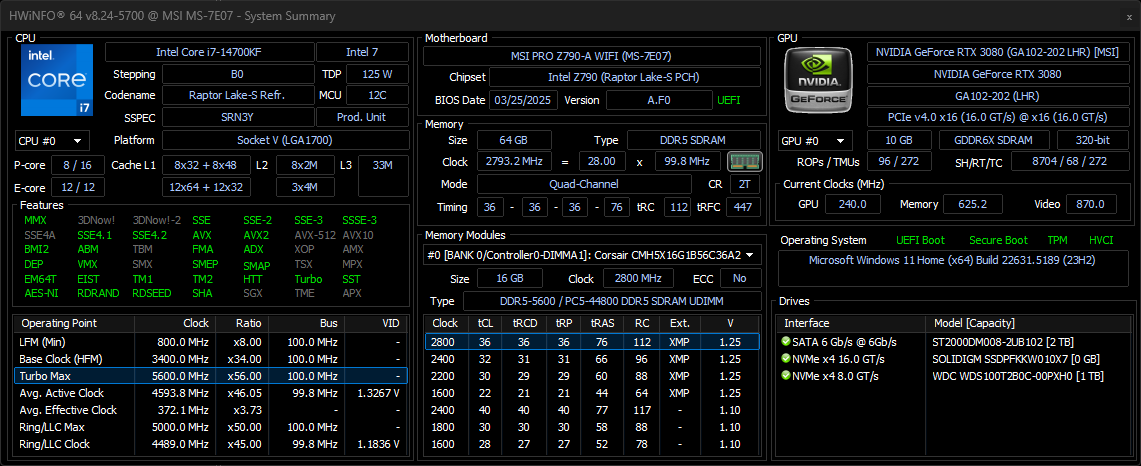Click green status icon beside SATA 6 Gb/s

coord(785,341)
